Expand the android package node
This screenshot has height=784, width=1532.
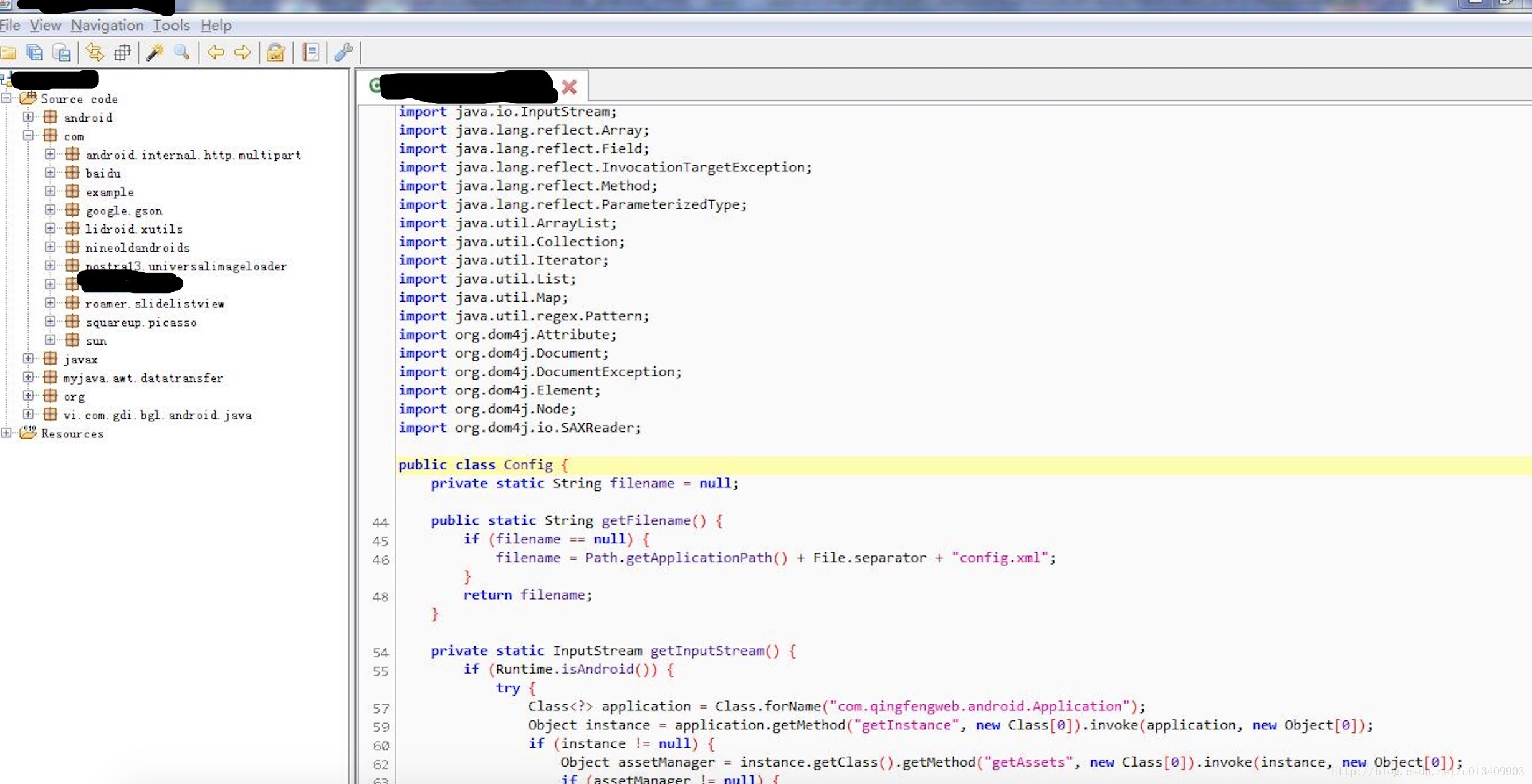click(x=28, y=117)
